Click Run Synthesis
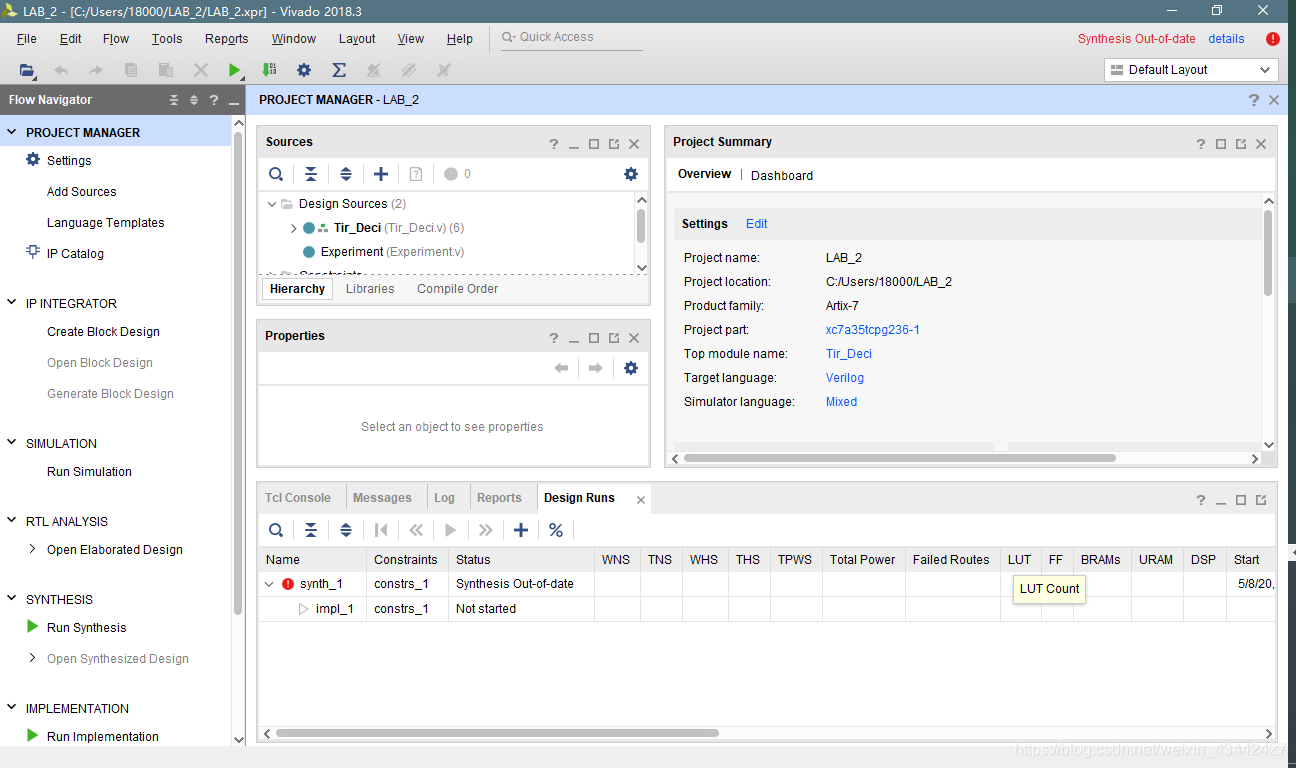1296x768 pixels. tap(87, 628)
